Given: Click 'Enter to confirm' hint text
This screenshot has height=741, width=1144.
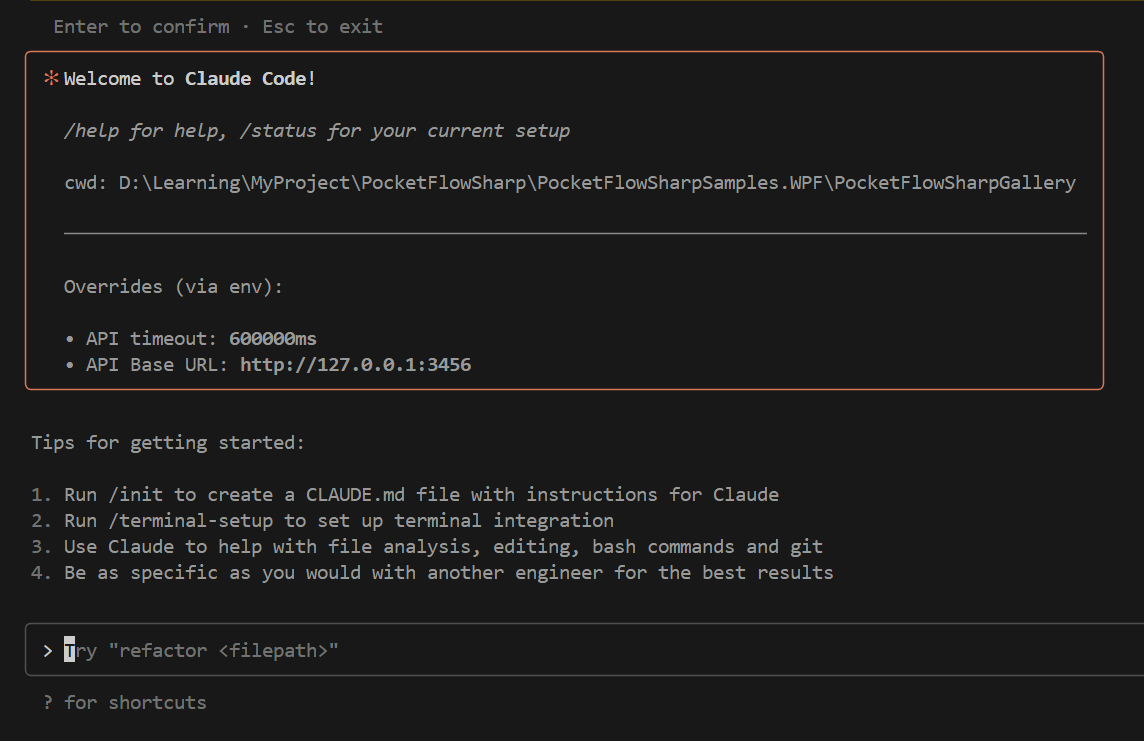Looking at the screenshot, I should [141, 27].
